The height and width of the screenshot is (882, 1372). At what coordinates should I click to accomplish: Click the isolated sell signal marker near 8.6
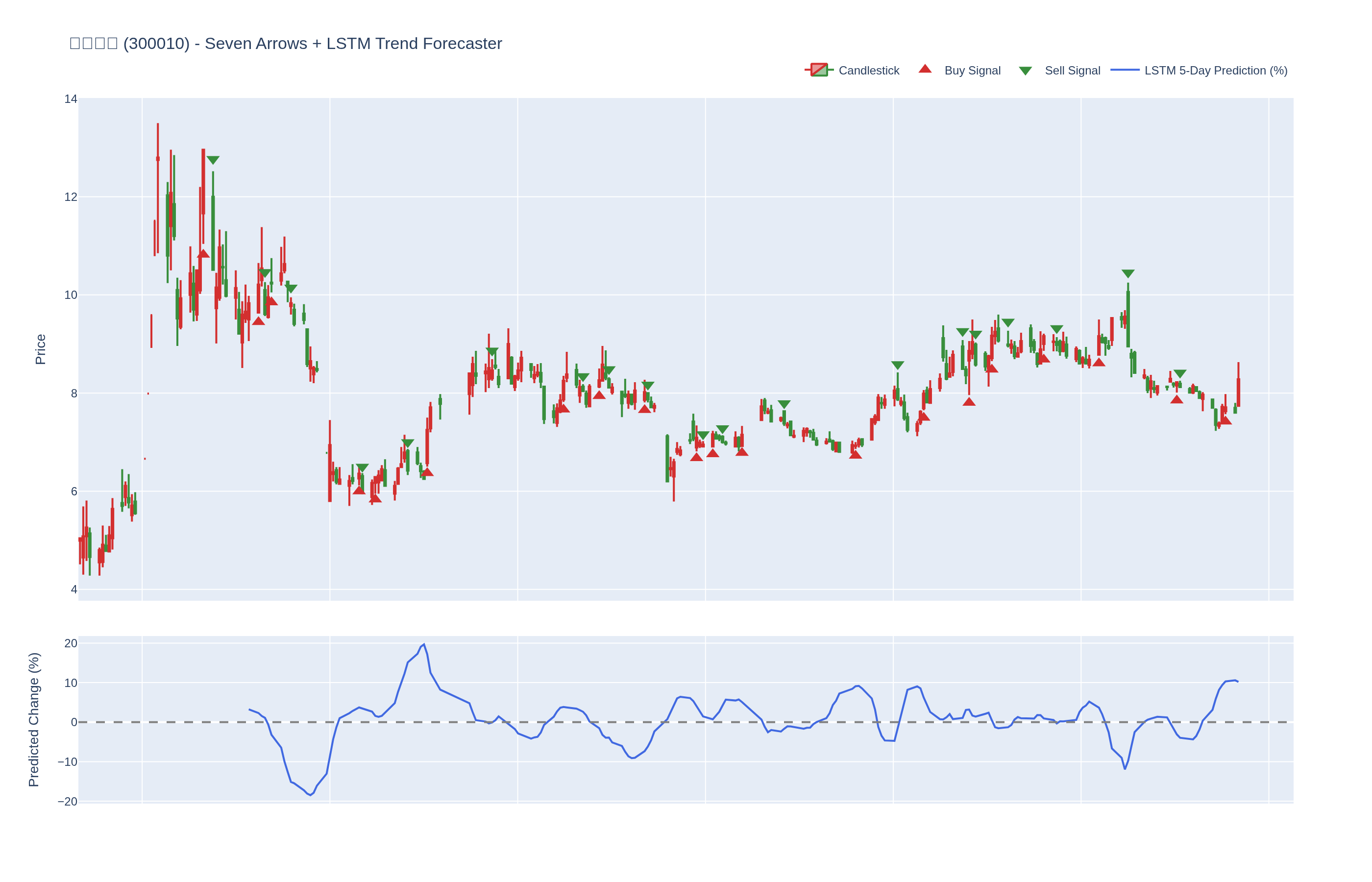(x=897, y=365)
